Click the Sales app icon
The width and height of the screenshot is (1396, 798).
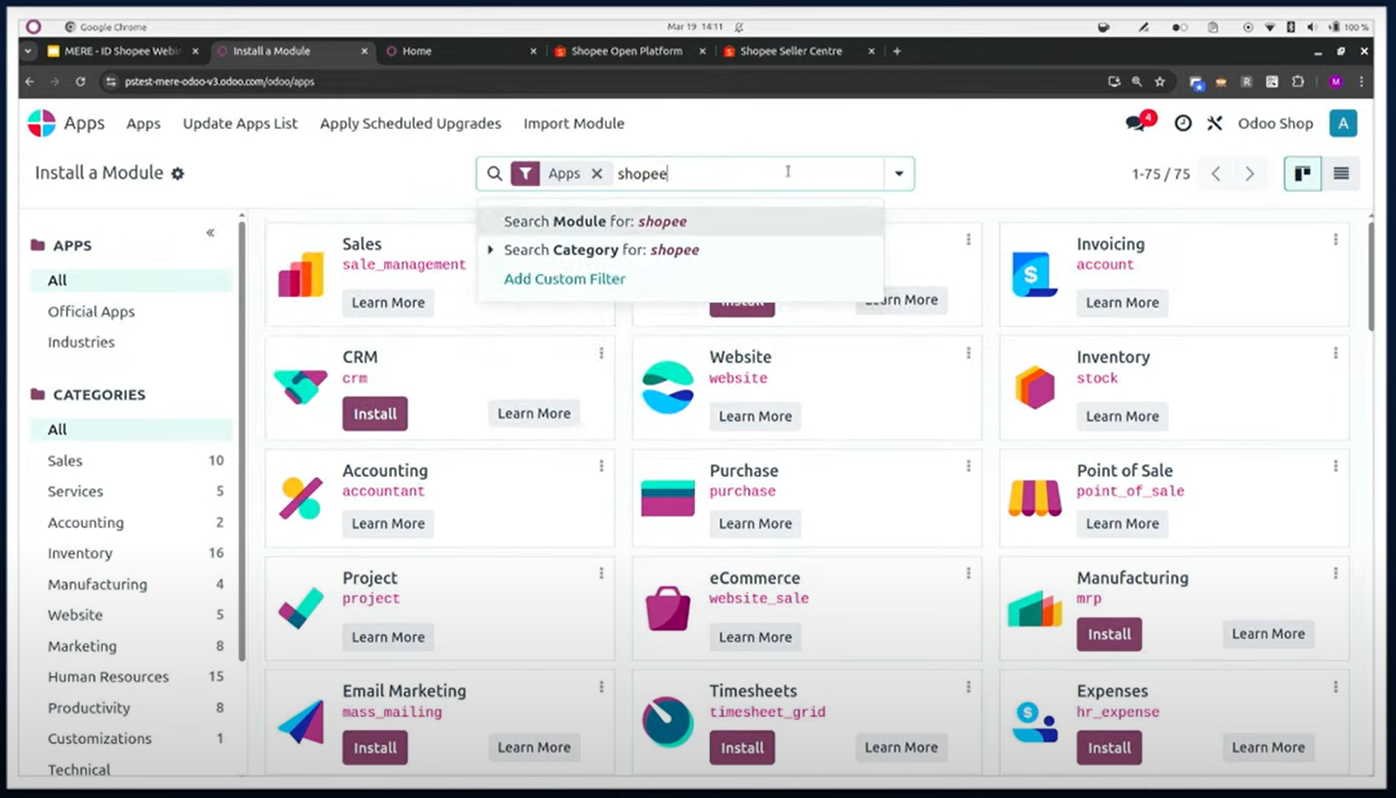point(301,274)
